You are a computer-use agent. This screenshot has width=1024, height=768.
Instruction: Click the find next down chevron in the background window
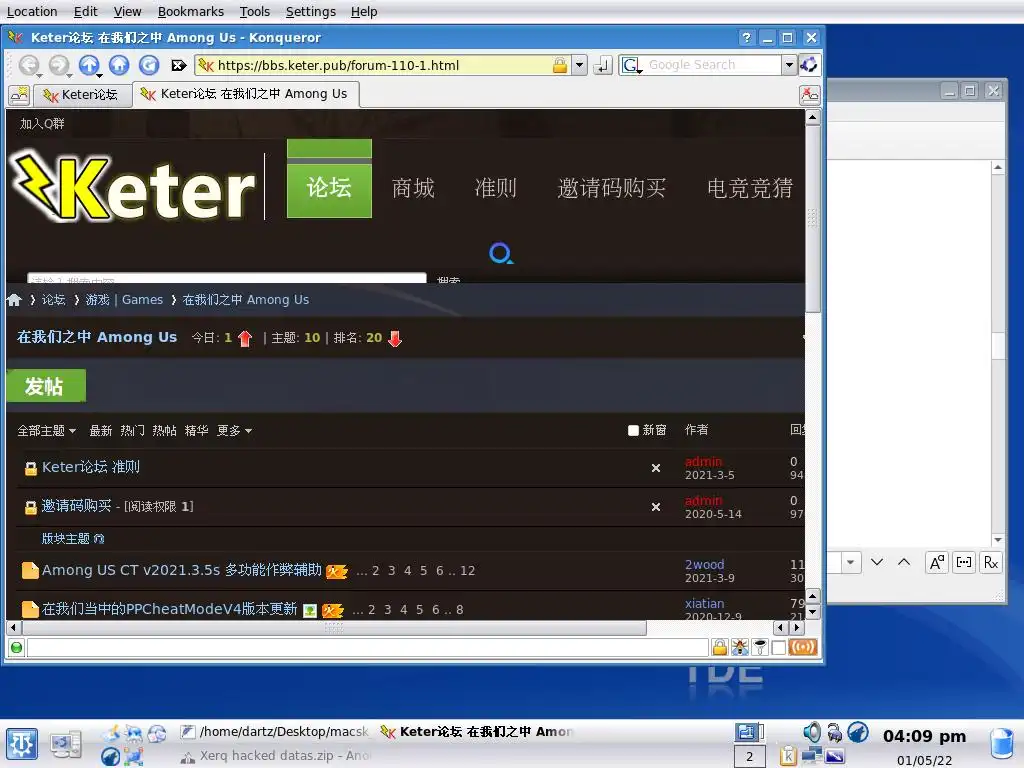(x=877, y=562)
